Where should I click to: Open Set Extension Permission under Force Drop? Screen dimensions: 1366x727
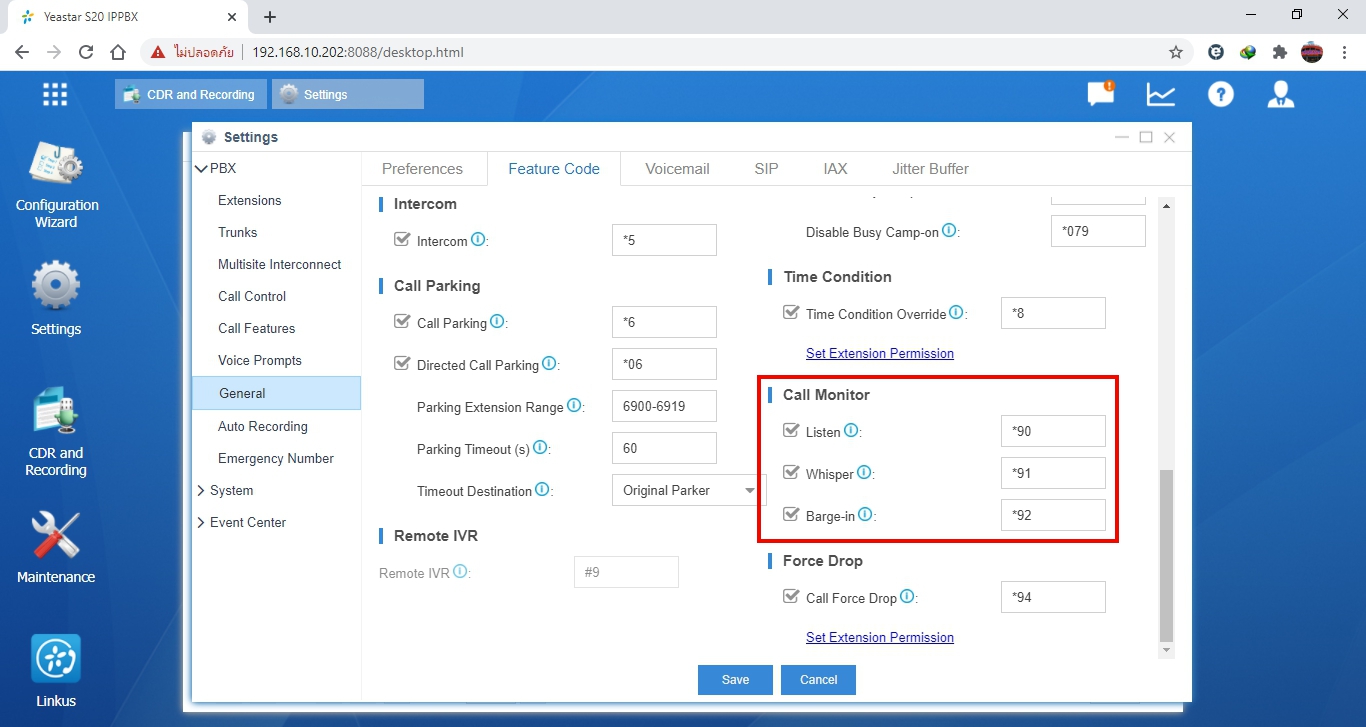coord(879,637)
